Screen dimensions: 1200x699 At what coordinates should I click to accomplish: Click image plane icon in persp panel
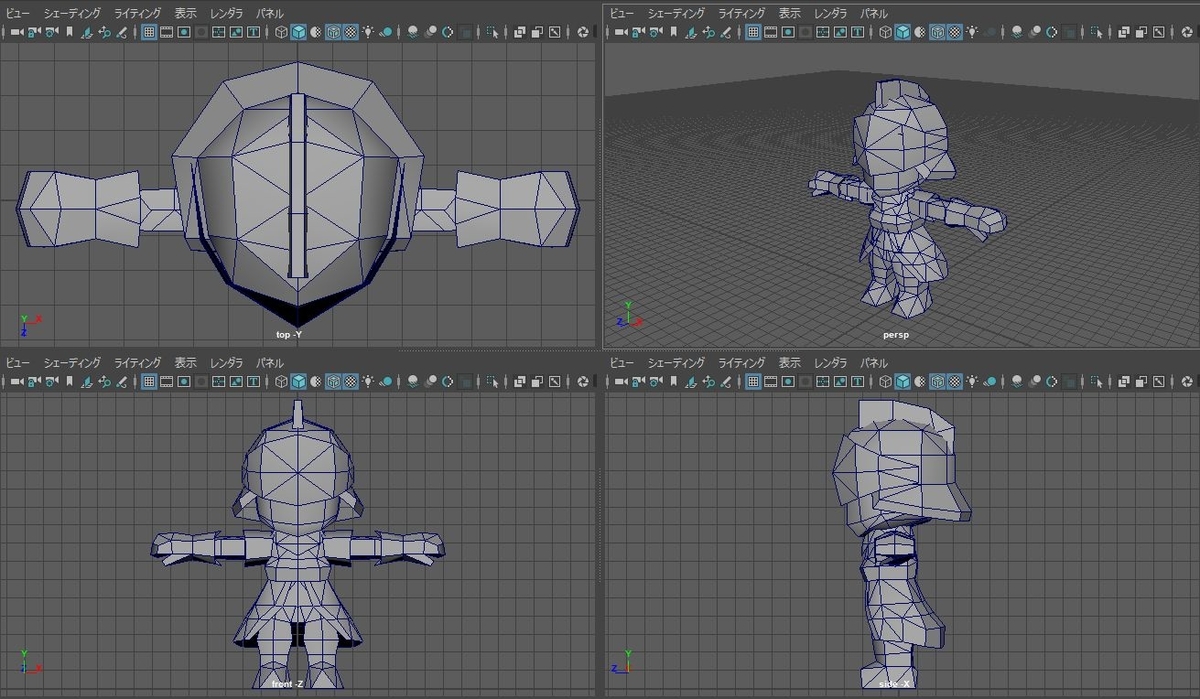coord(691,32)
